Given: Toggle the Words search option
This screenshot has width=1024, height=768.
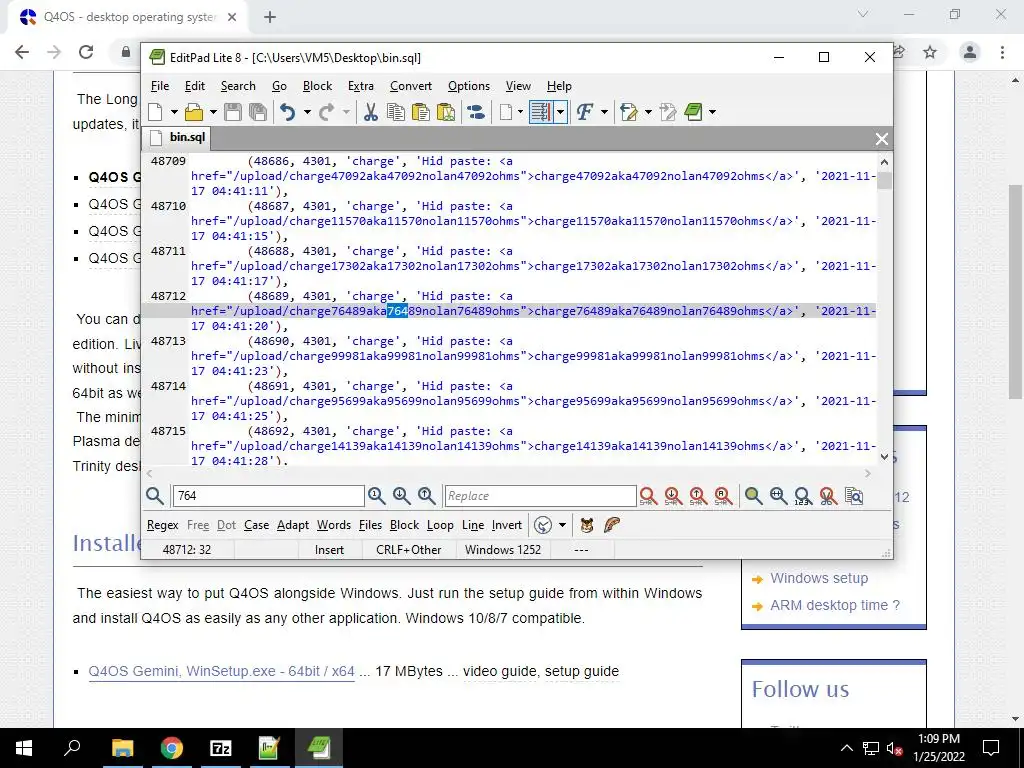Looking at the screenshot, I should pos(334,525).
